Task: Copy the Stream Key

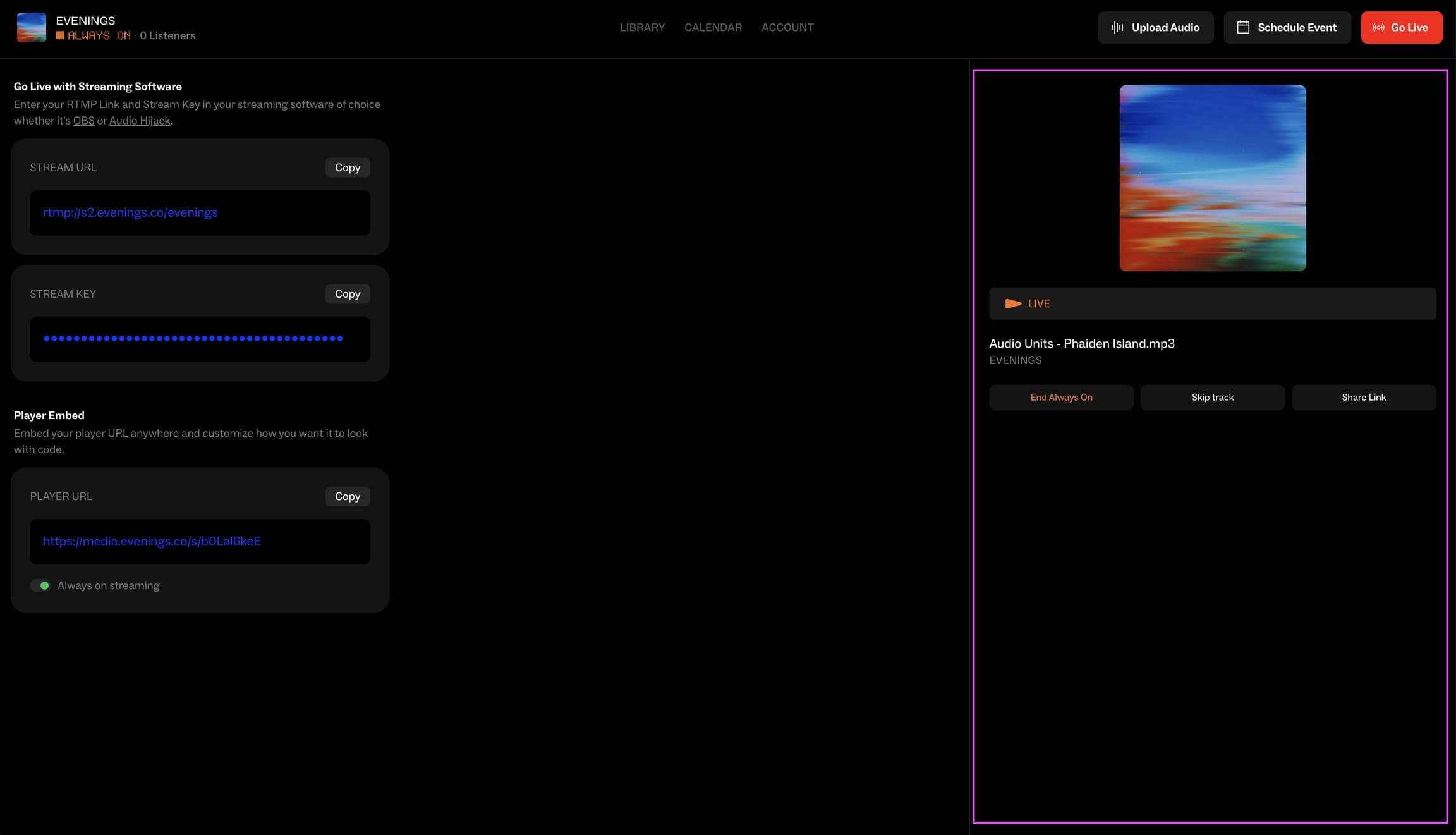Action: (x=348, y=294)
